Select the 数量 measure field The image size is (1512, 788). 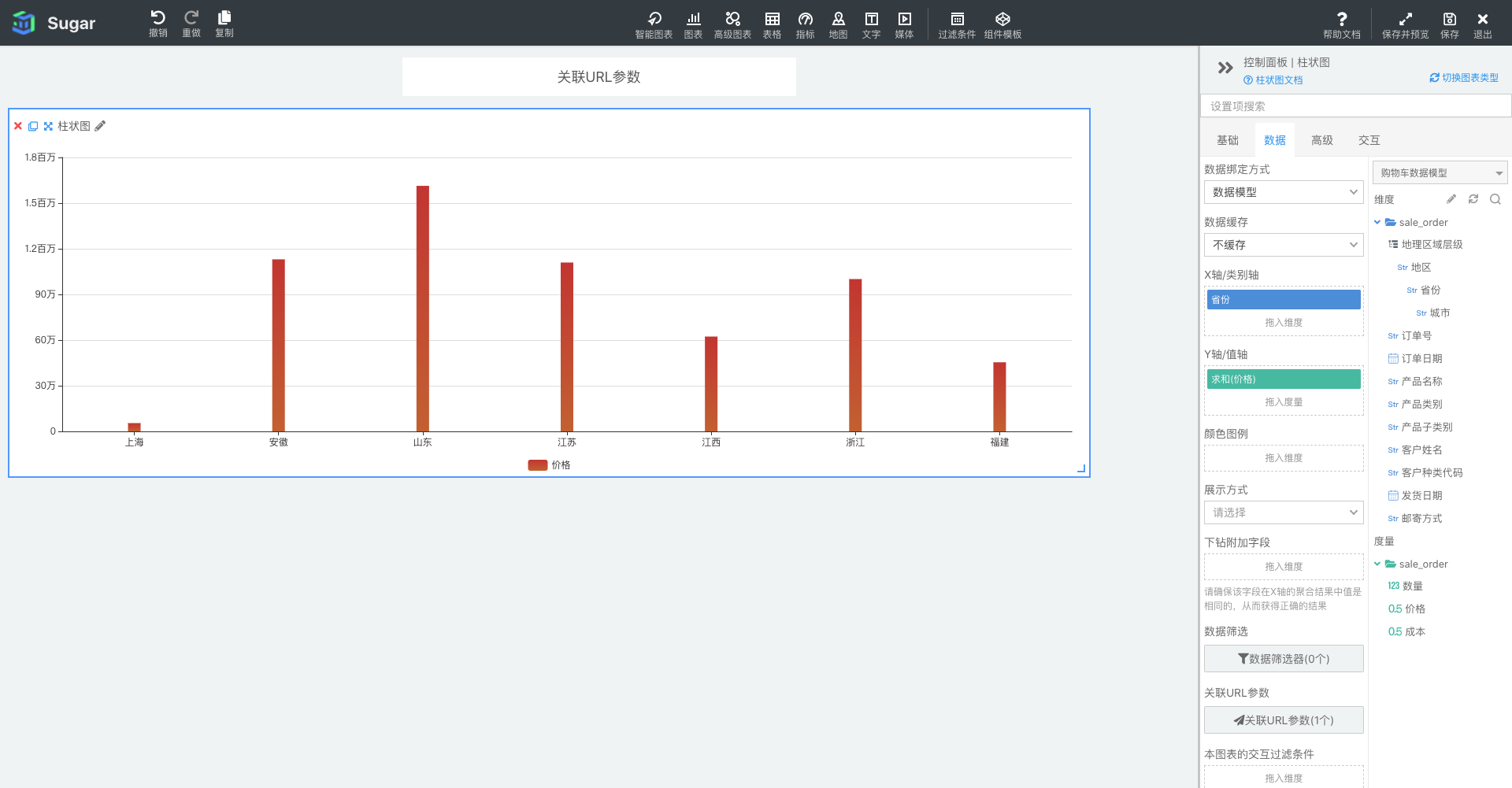pyautogui.click(x=1406, y=586)
